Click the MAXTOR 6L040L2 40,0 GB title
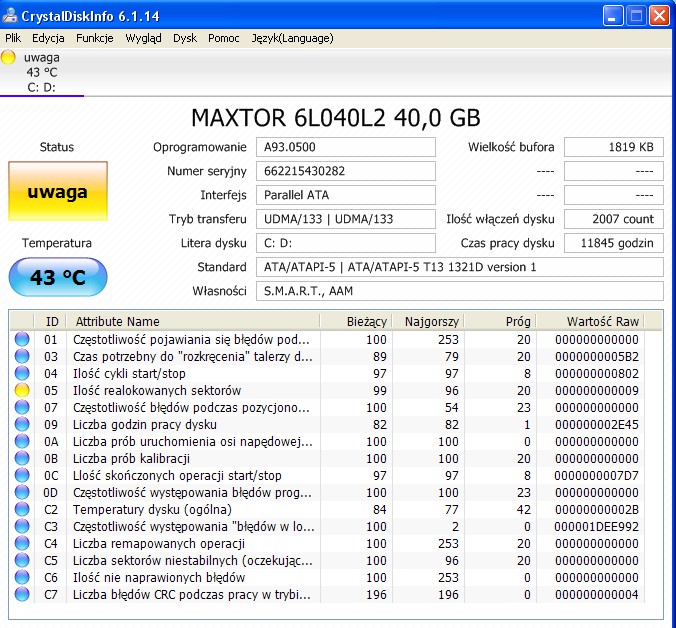This screenshot has width=676, height=628. point(335,118)
